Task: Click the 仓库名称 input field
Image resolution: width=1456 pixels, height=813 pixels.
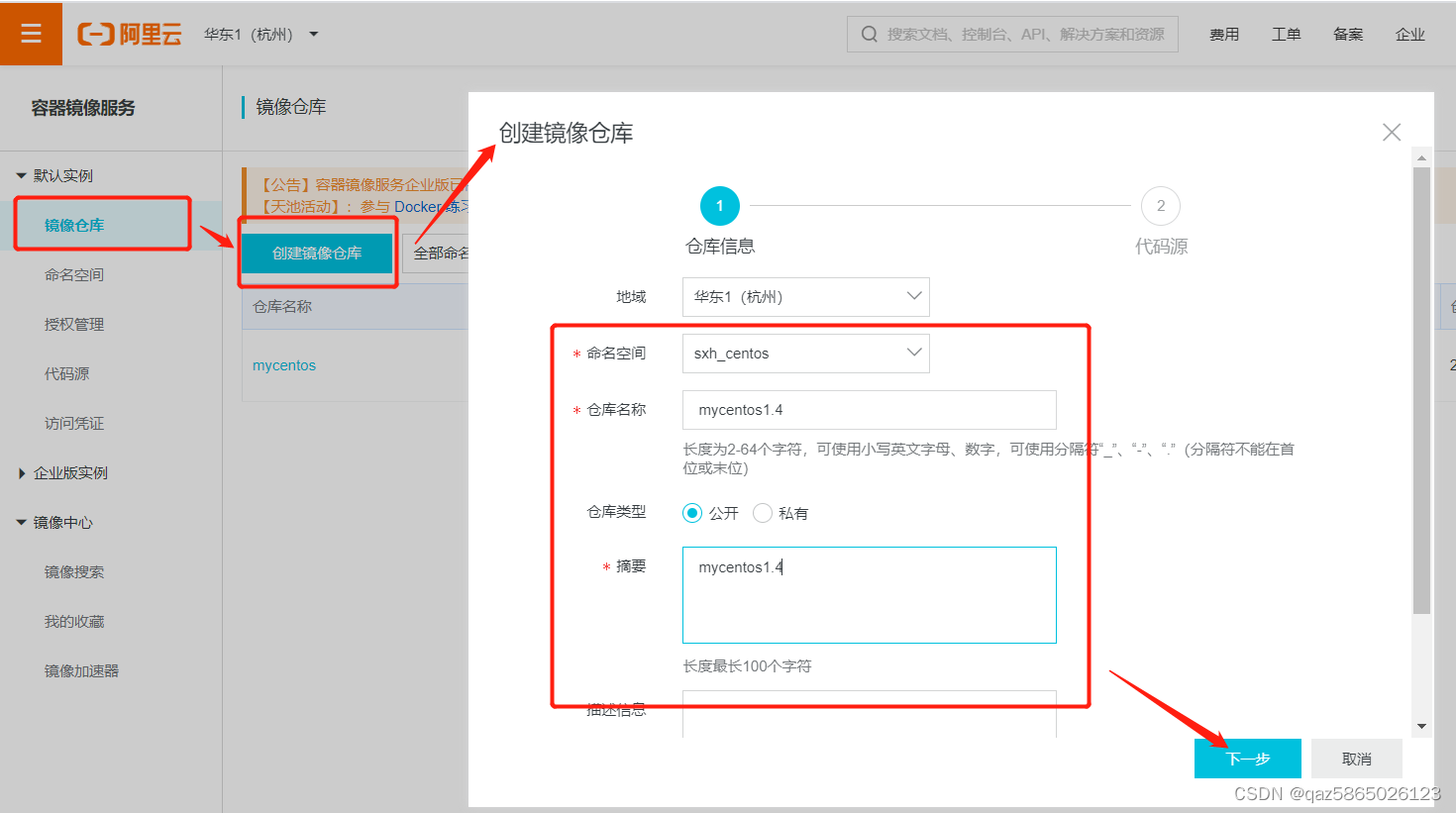Action: (x=869, y=409)
